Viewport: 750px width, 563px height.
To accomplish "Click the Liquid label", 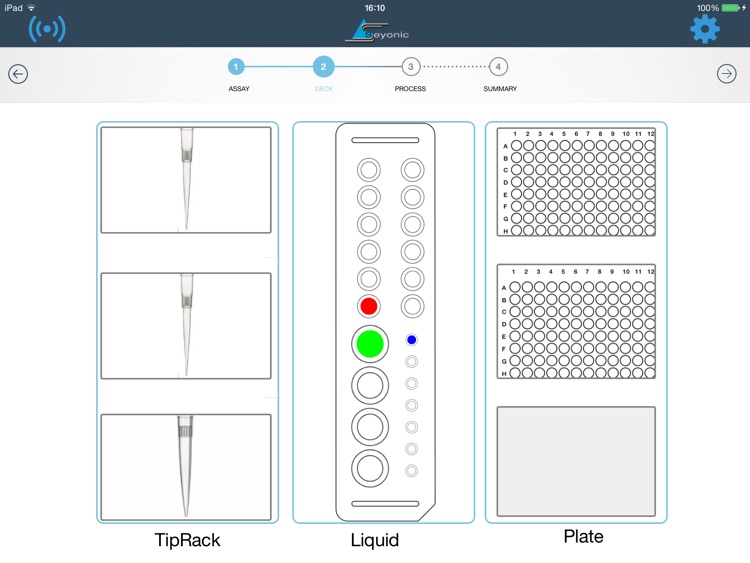I will tap(375, 540).
